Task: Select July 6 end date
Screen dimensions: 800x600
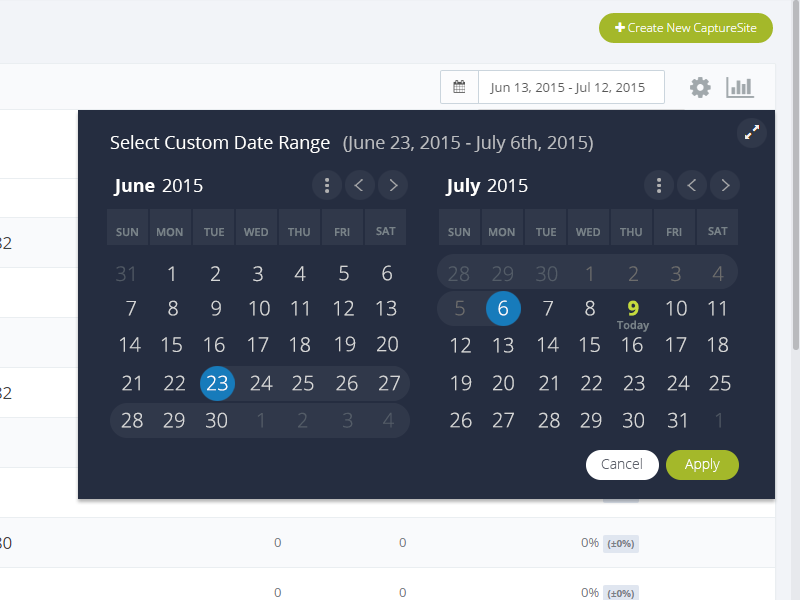Action: coord(503,309)
